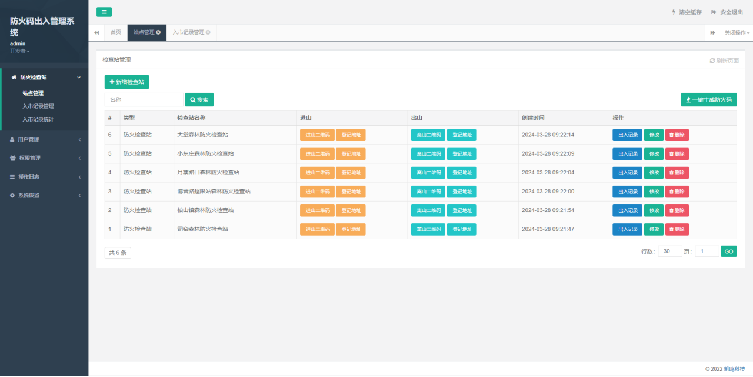
Task: Open the orange 进山二维码 button in row 5
Action: (x=317, y=154)
